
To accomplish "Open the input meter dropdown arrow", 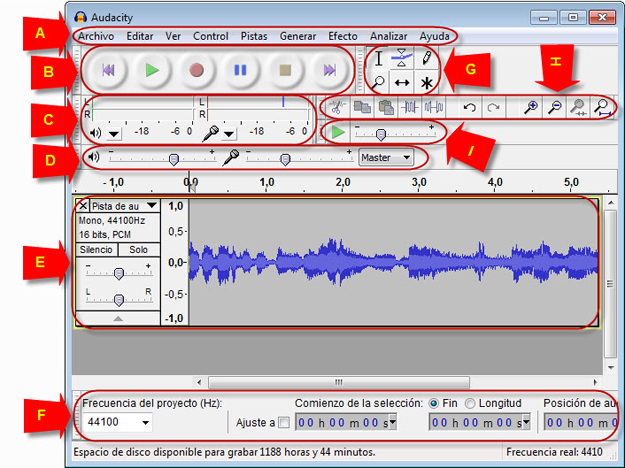I will [229, 134].
